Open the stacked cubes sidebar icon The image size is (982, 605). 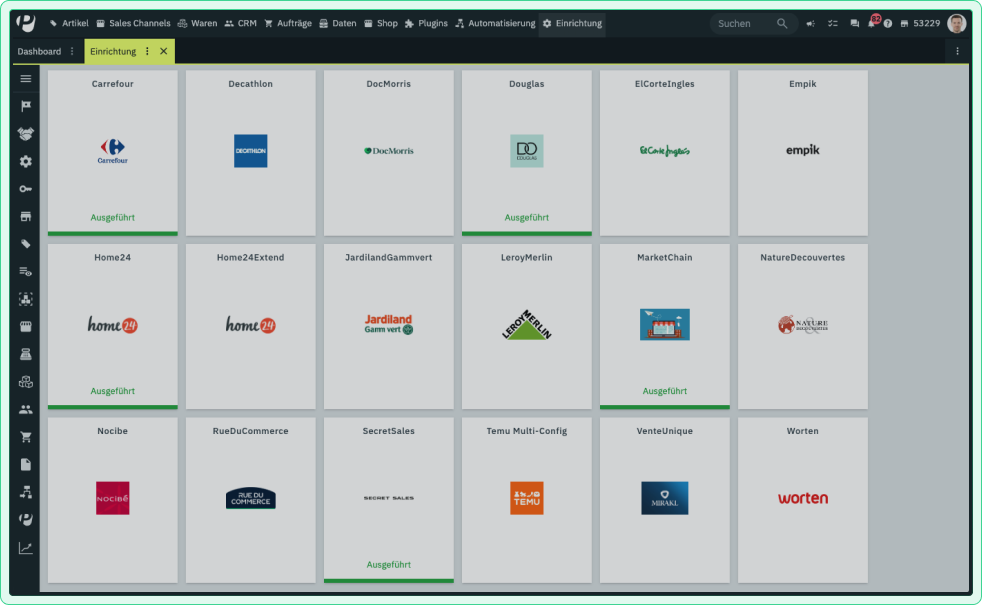tap(26, 381)
